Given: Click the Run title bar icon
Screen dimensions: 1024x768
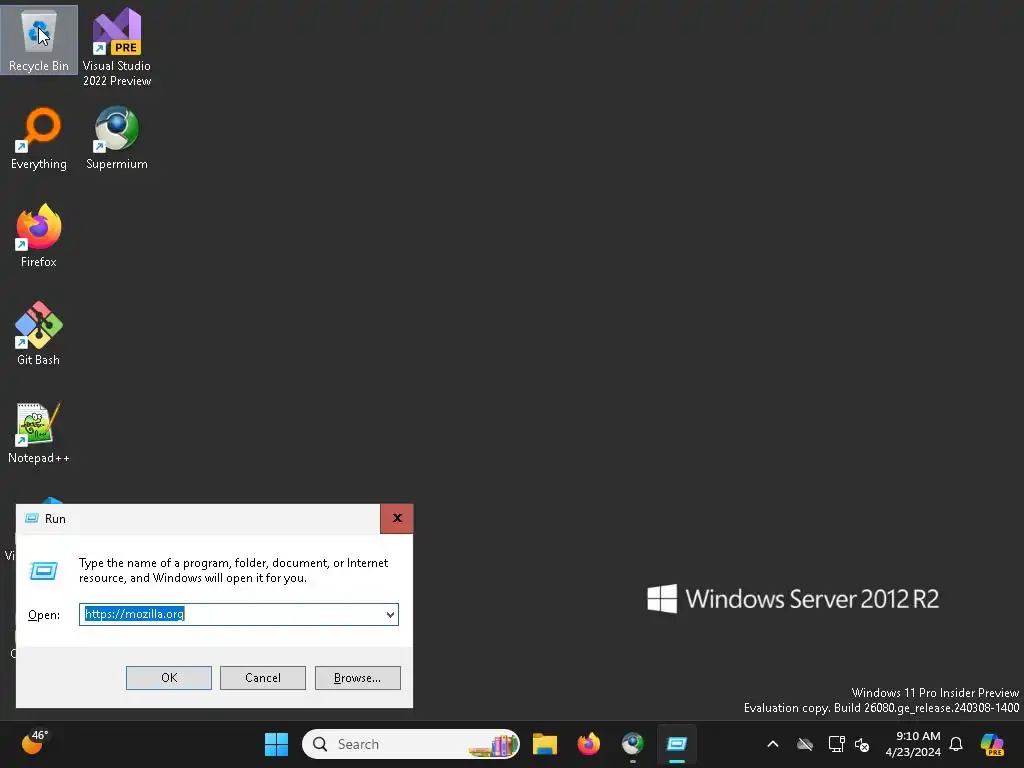Looking at the screenshot, I should tap(31, 519).
